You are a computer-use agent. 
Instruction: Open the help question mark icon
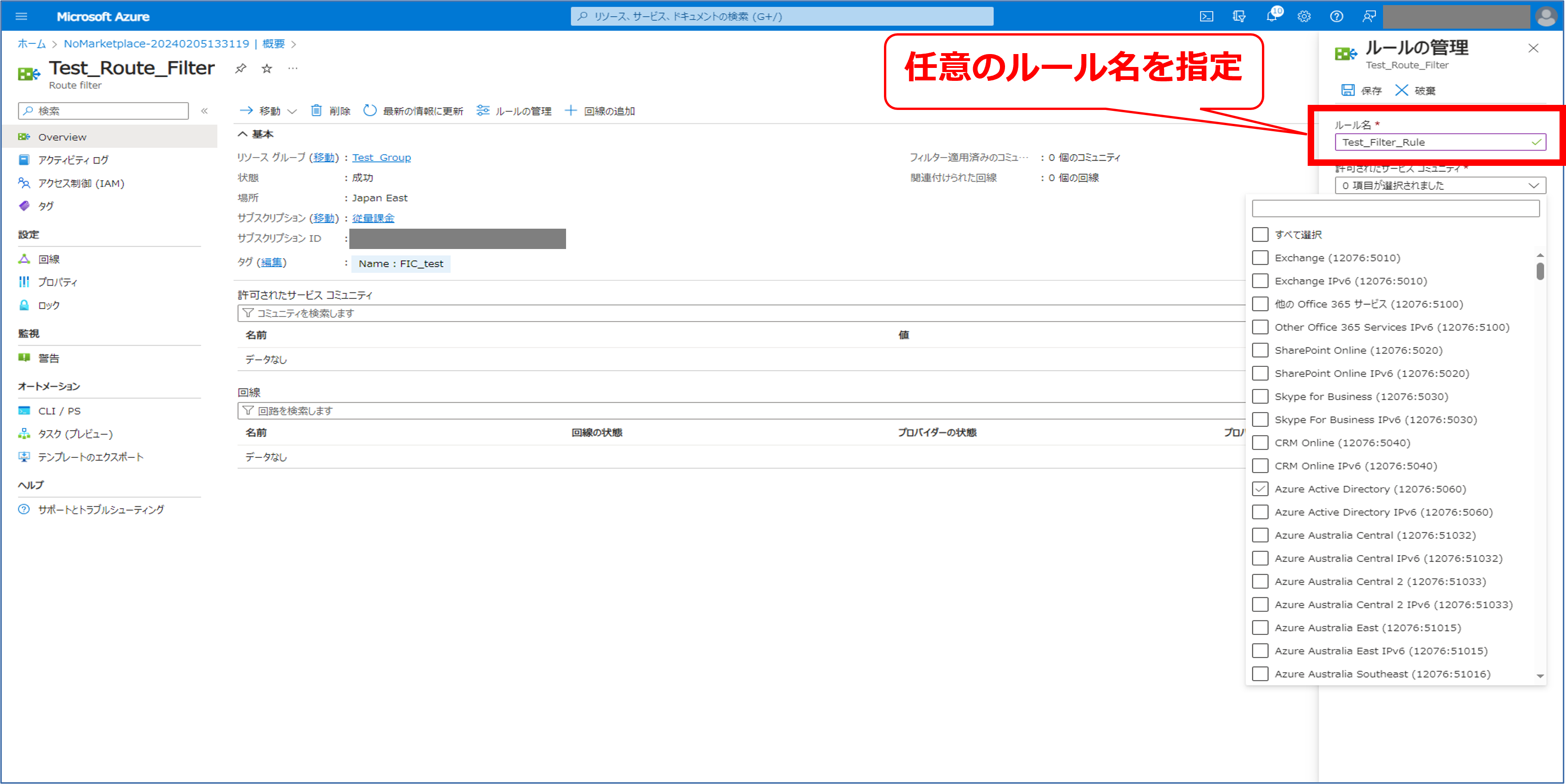(1336, 17)
